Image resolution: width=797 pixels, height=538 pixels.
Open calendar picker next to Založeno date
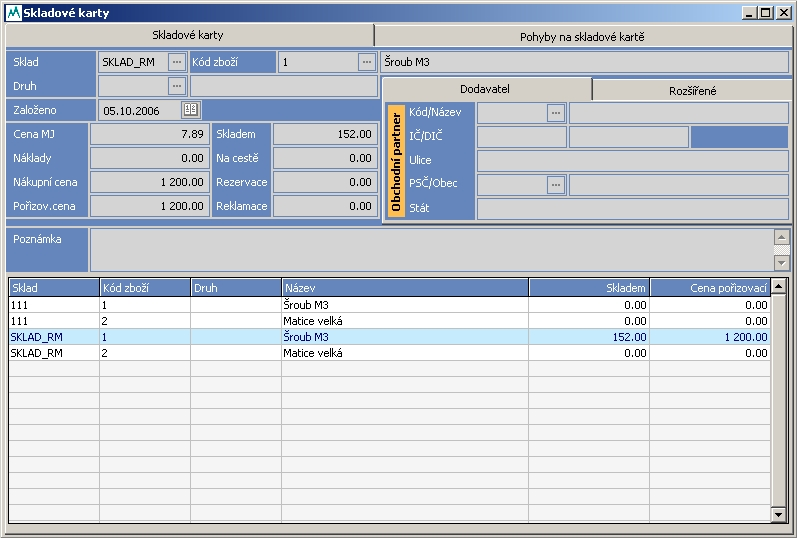190,110
